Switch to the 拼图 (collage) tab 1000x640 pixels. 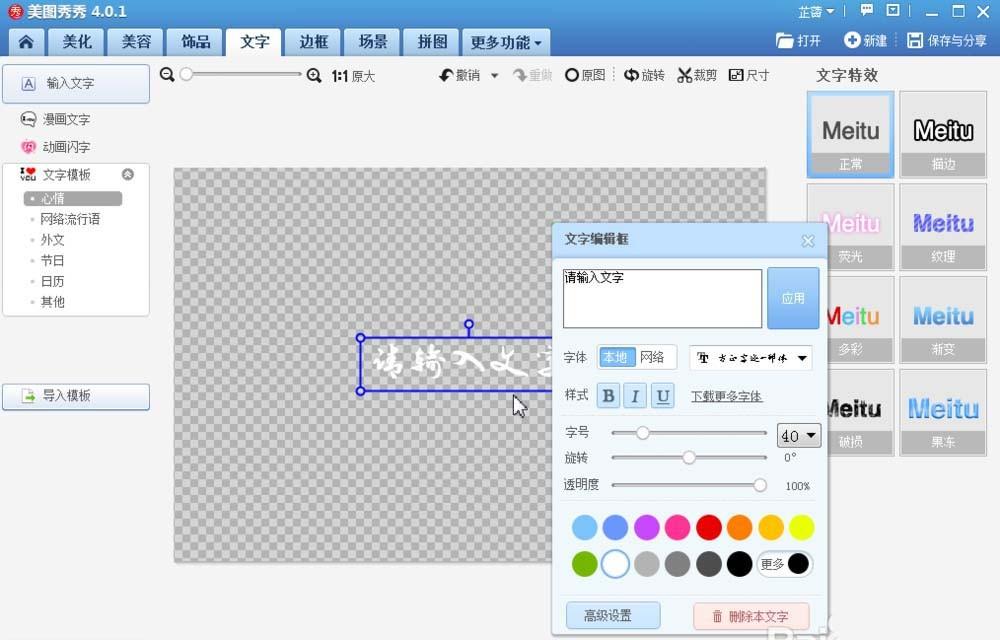(431, 42)
